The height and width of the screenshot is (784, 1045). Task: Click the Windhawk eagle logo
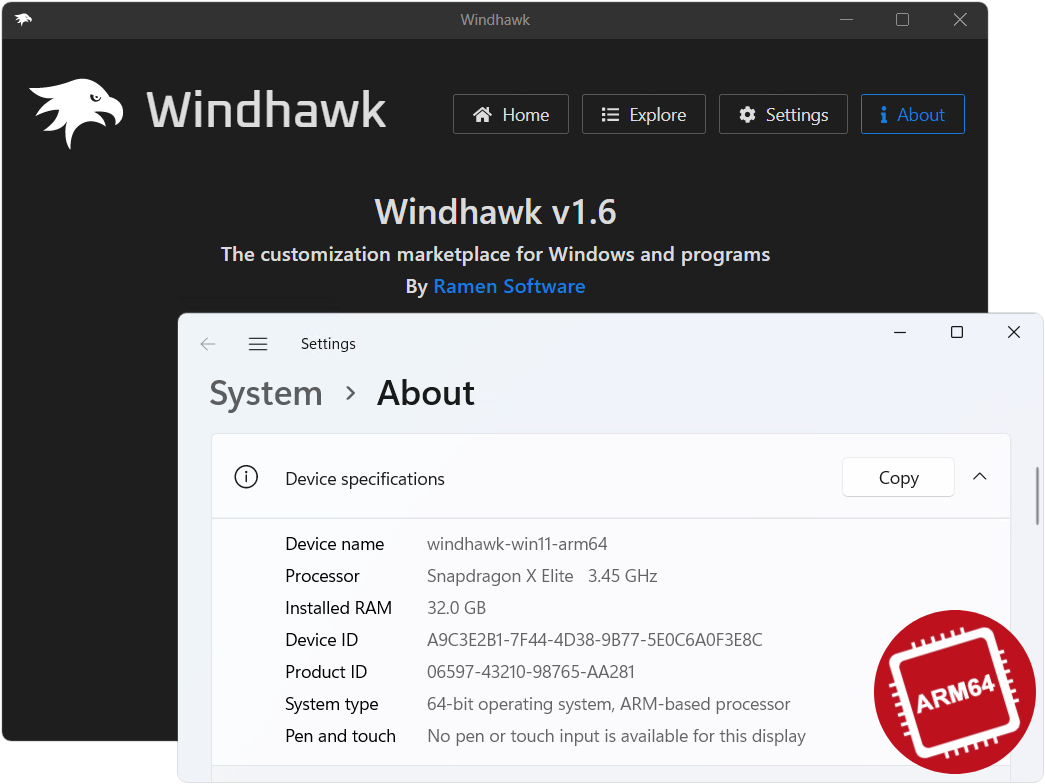pyautogui.click(x=78, y=108)
